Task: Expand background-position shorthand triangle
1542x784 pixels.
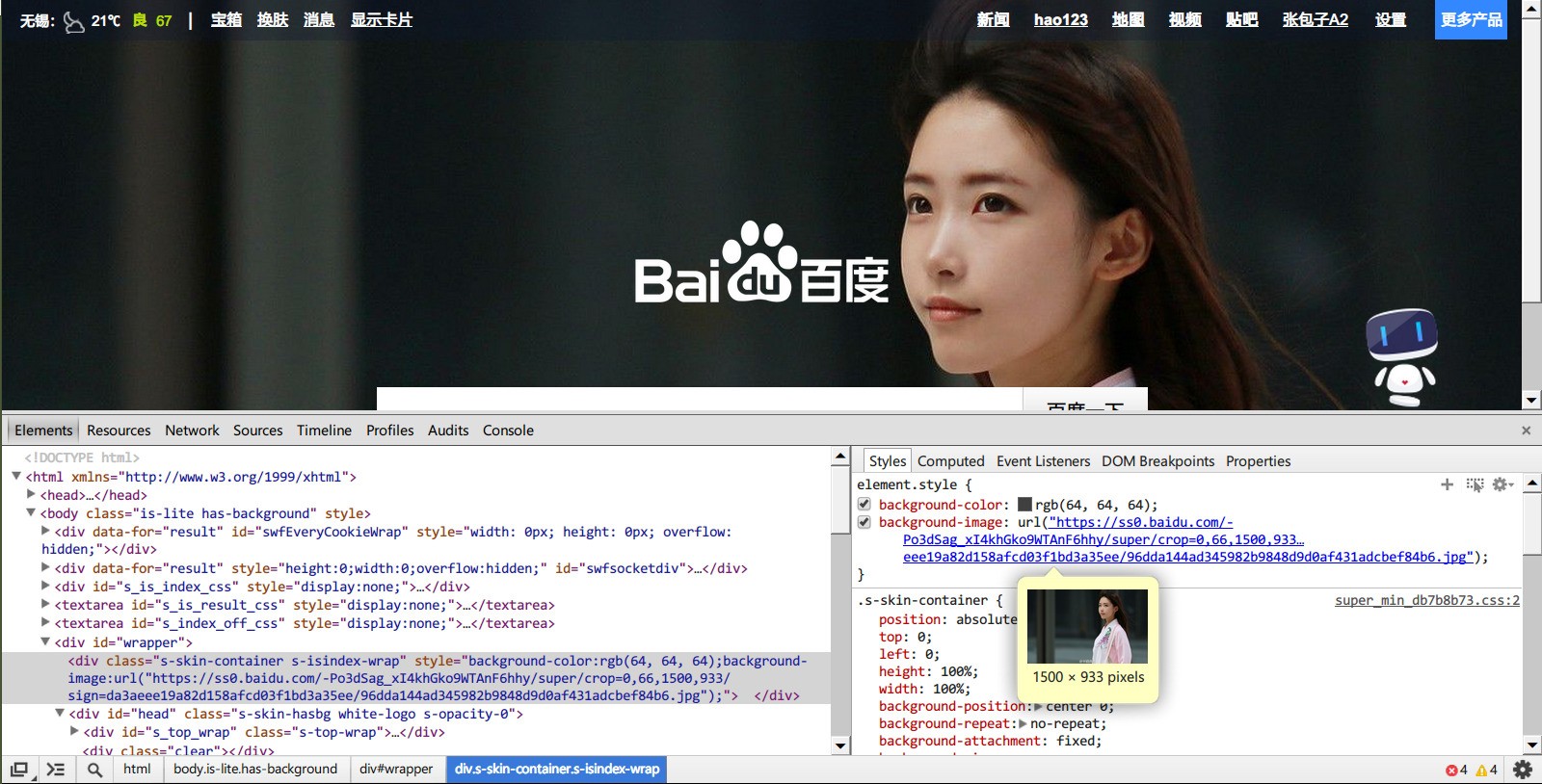Action: tap(1038, 706)
